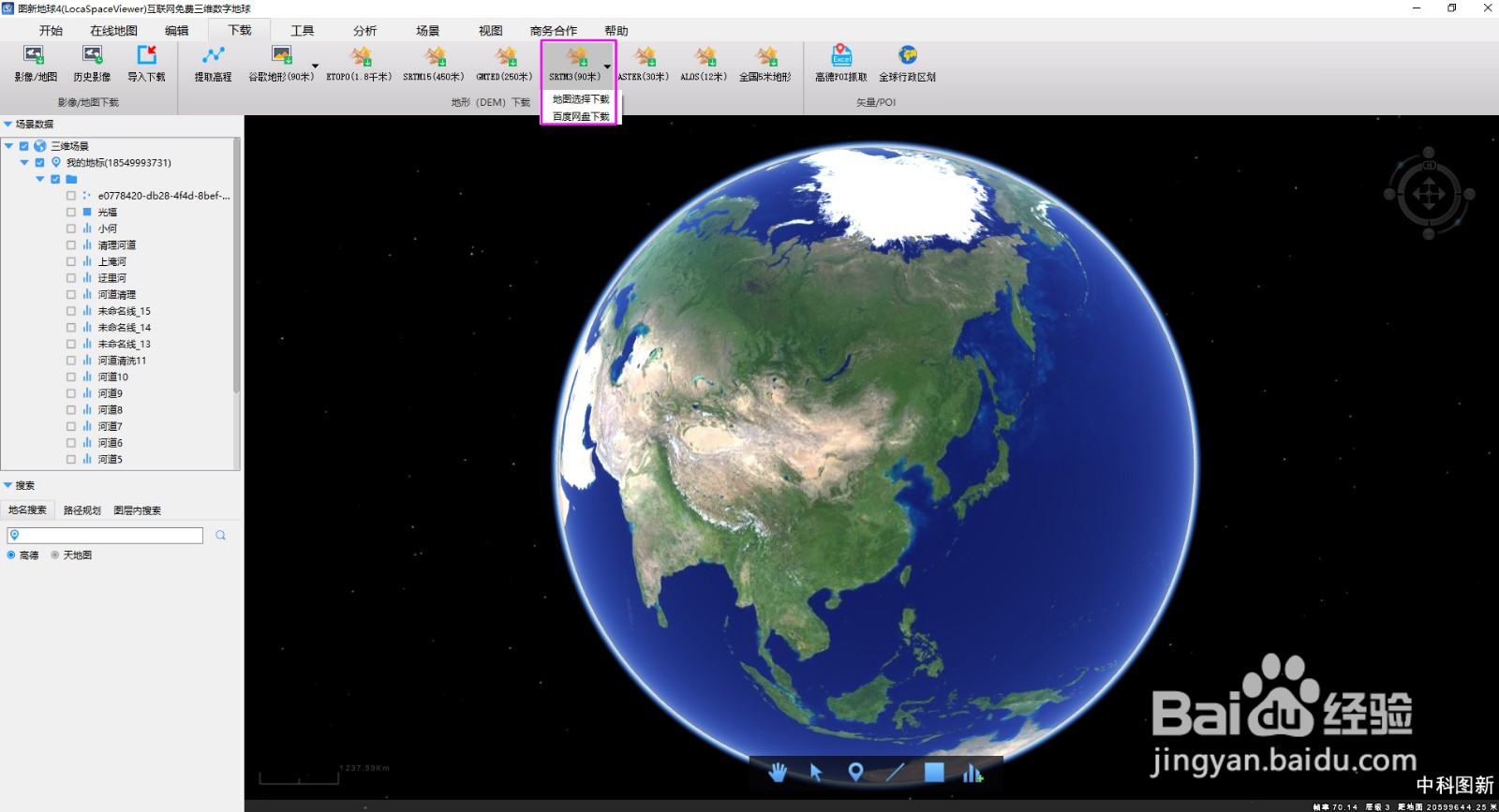Screen dimensions: 1499x812
Task: Uncheck the 我的地标(18549993731) checkbox
Action: (x=39, y=163)
